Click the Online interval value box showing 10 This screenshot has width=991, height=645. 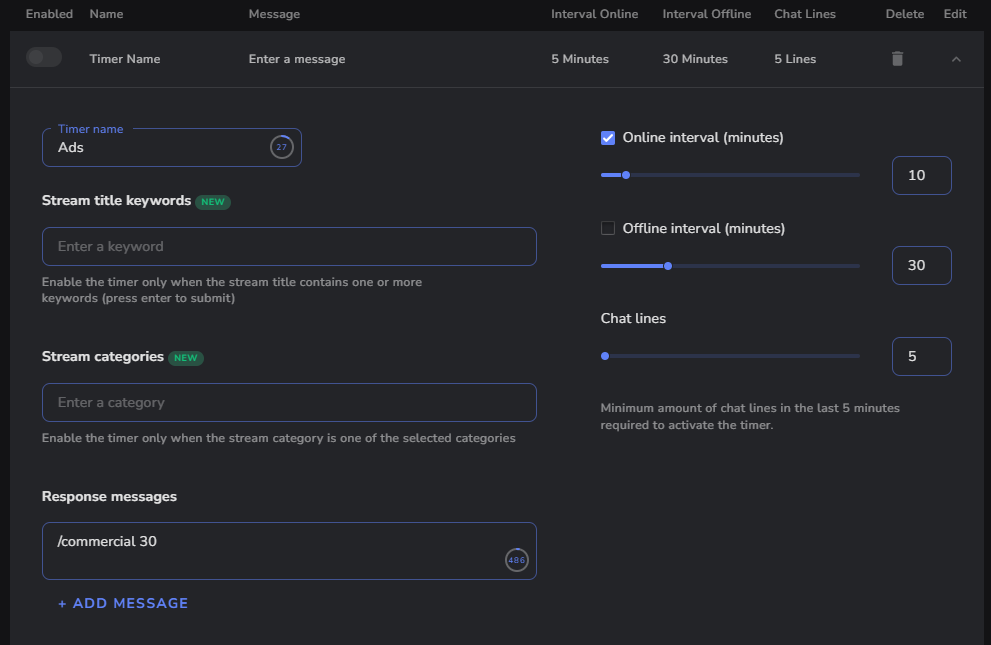[x=921, y=175]
